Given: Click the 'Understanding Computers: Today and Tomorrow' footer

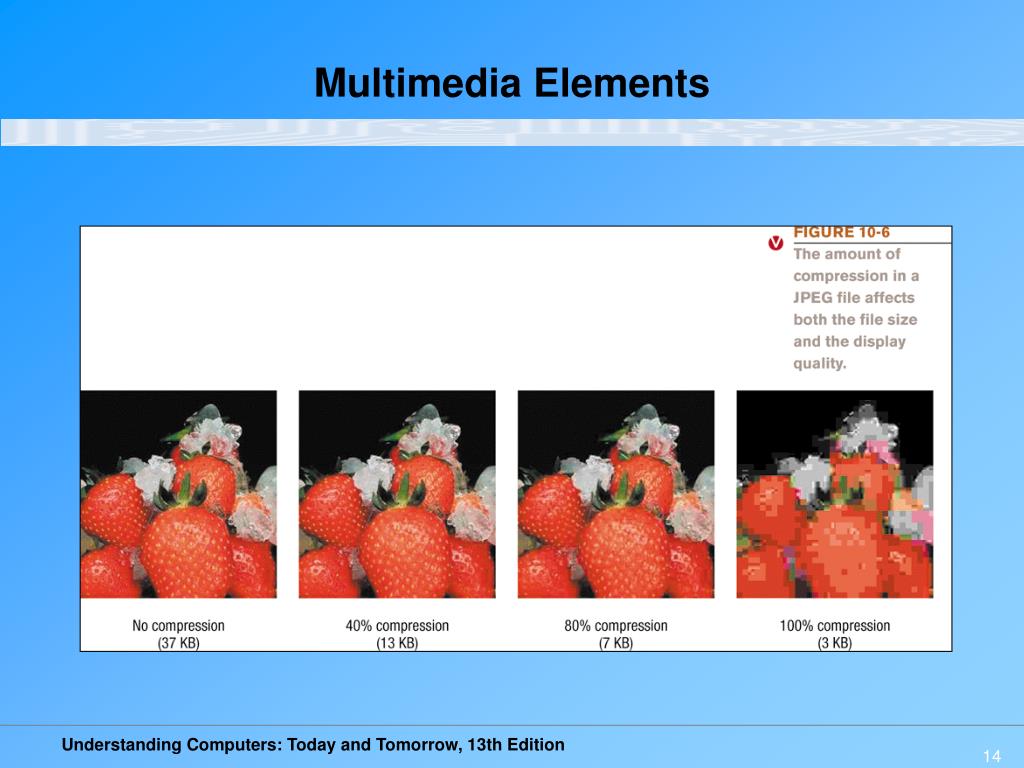Looking at the screenshot, I should point(313,744).
